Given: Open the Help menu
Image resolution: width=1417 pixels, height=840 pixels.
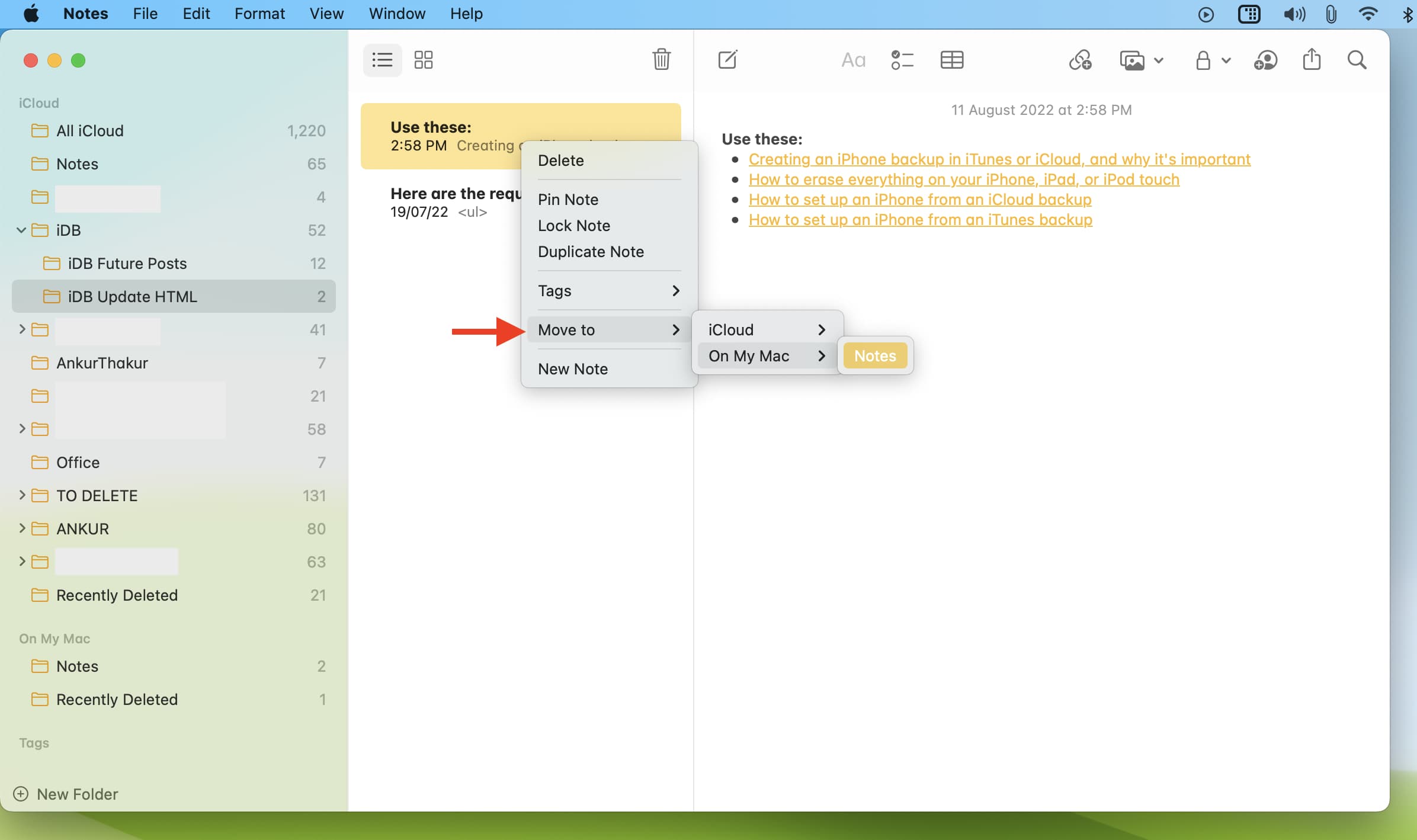Looking at the screenshot, I should click(466, 14).
